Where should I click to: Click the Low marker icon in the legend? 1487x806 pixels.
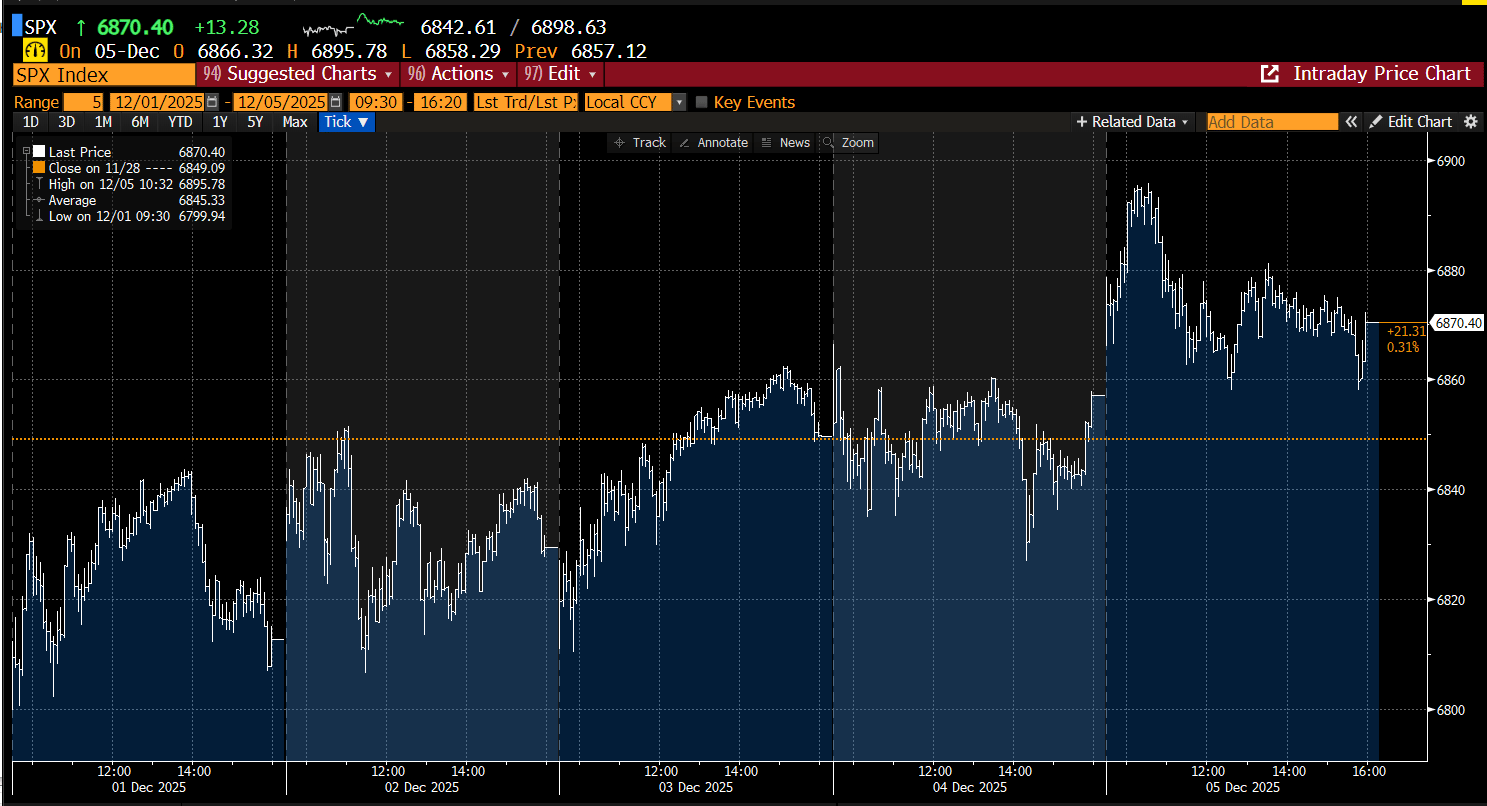39,216
